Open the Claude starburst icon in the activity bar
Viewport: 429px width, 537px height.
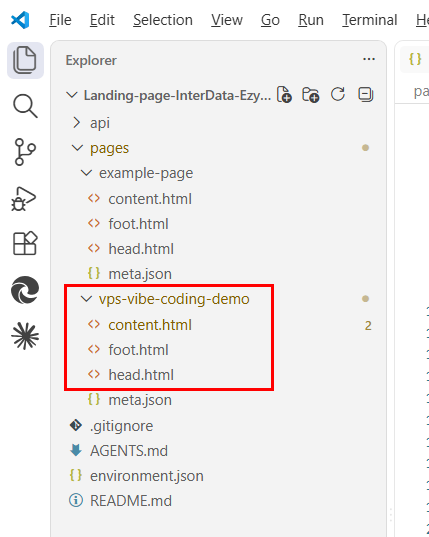25,336
